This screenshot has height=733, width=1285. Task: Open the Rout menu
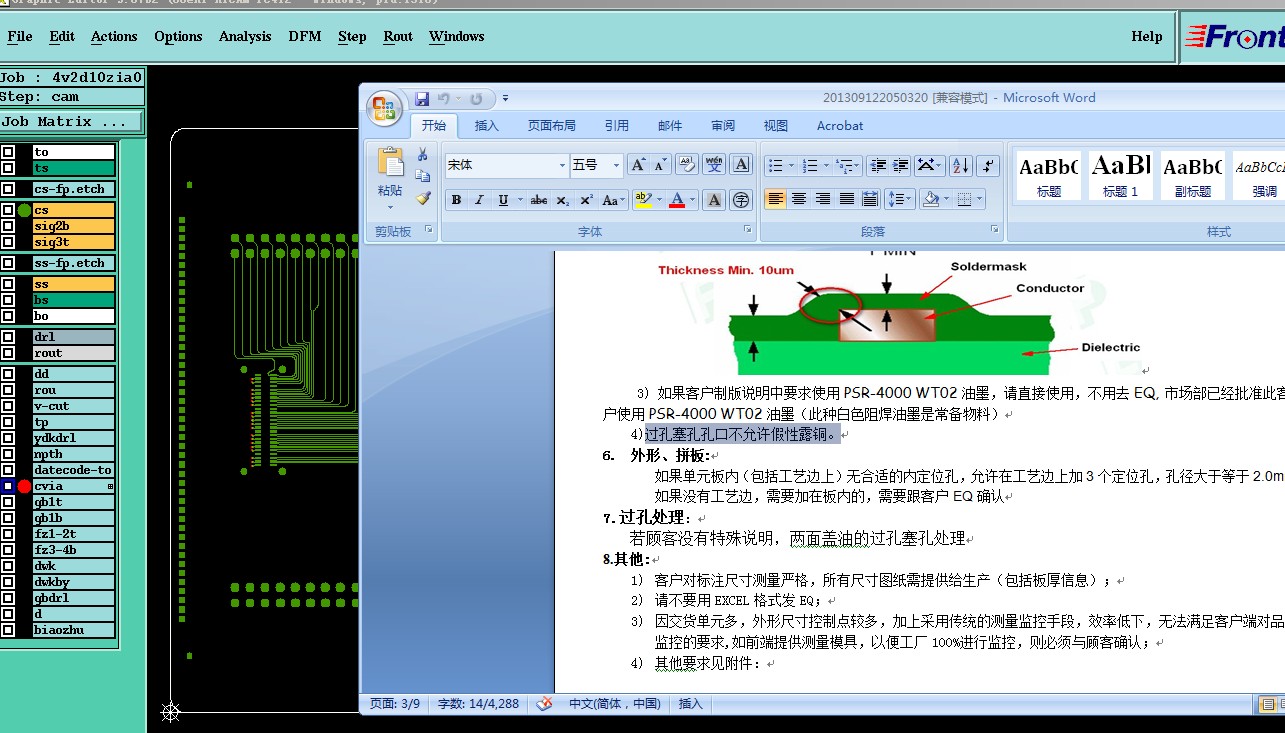tap(398, 36)
